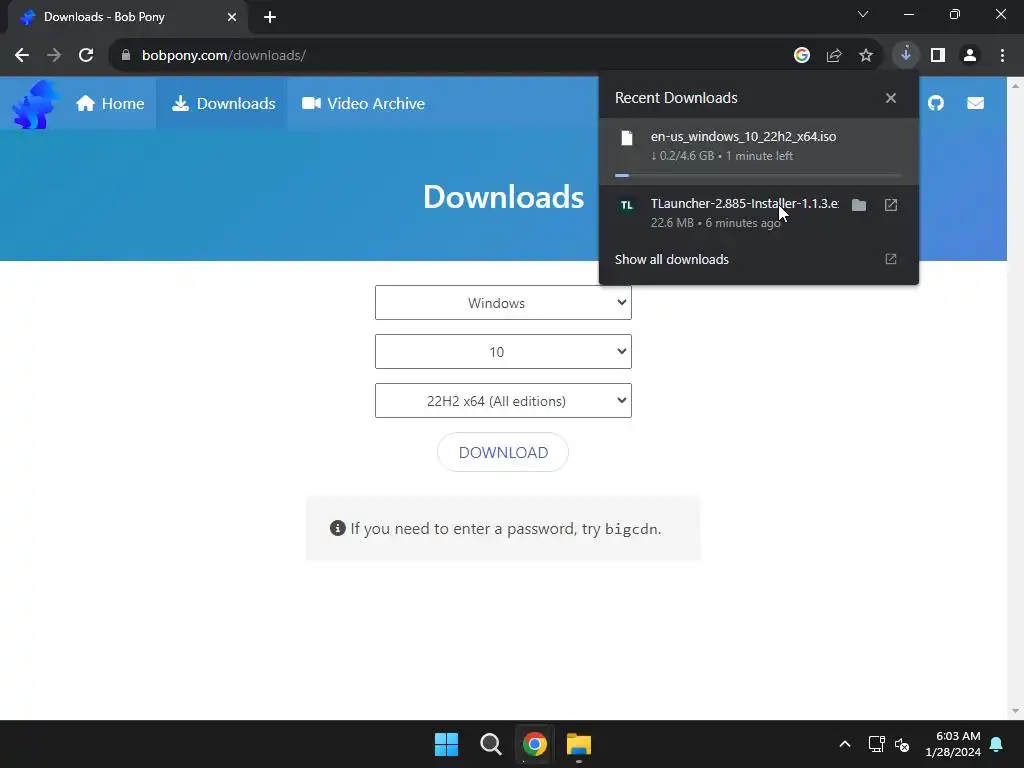
Task: Open the notifications bell icon
Action: pyautogui.click(x=997, y=744)
